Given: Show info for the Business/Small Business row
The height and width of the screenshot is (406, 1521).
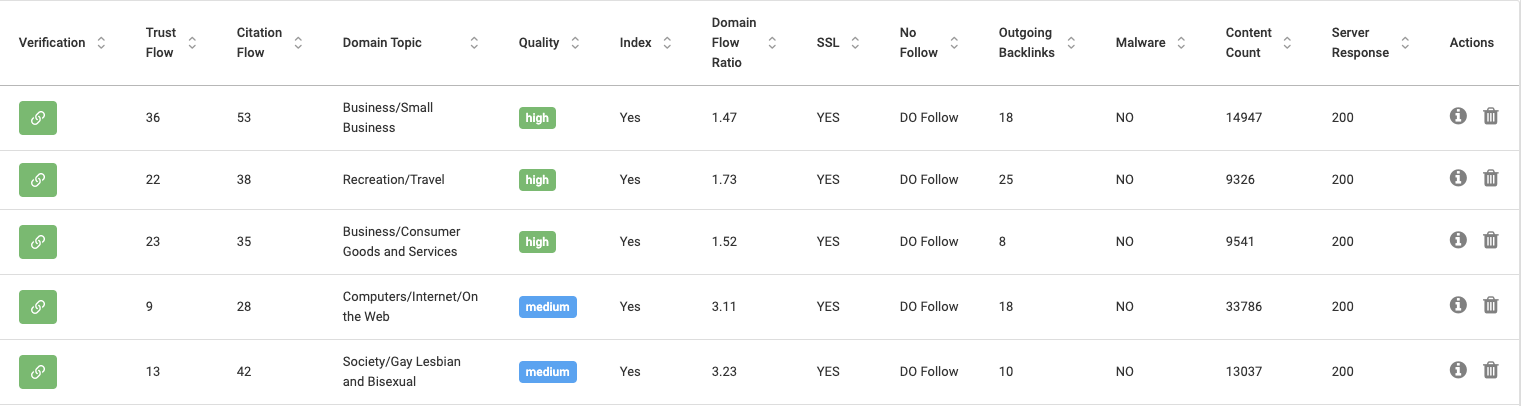Looking at the screenshot, I should click(1458, 117).
